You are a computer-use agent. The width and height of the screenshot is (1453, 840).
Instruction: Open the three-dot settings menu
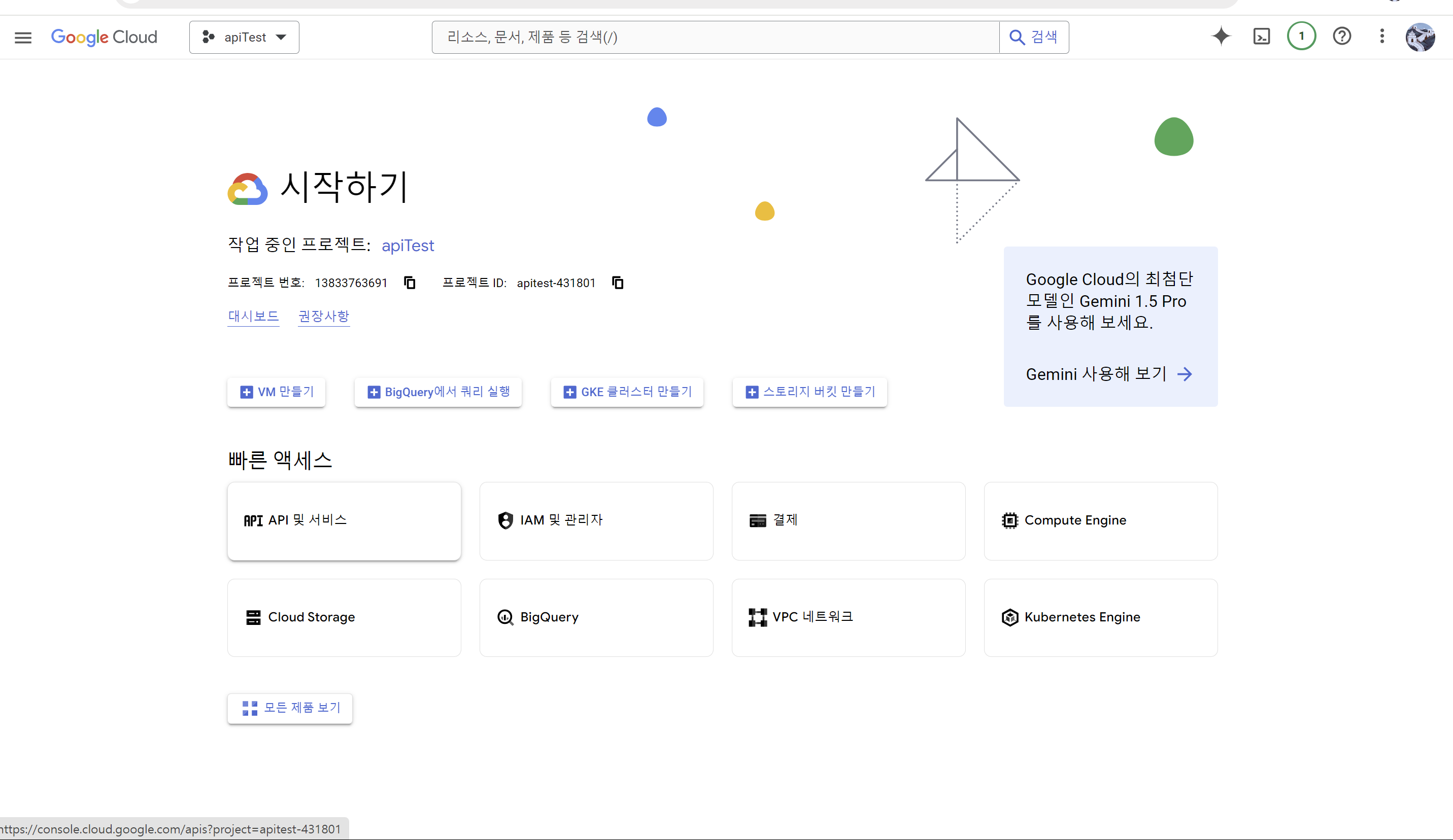tap(1381, 37)
